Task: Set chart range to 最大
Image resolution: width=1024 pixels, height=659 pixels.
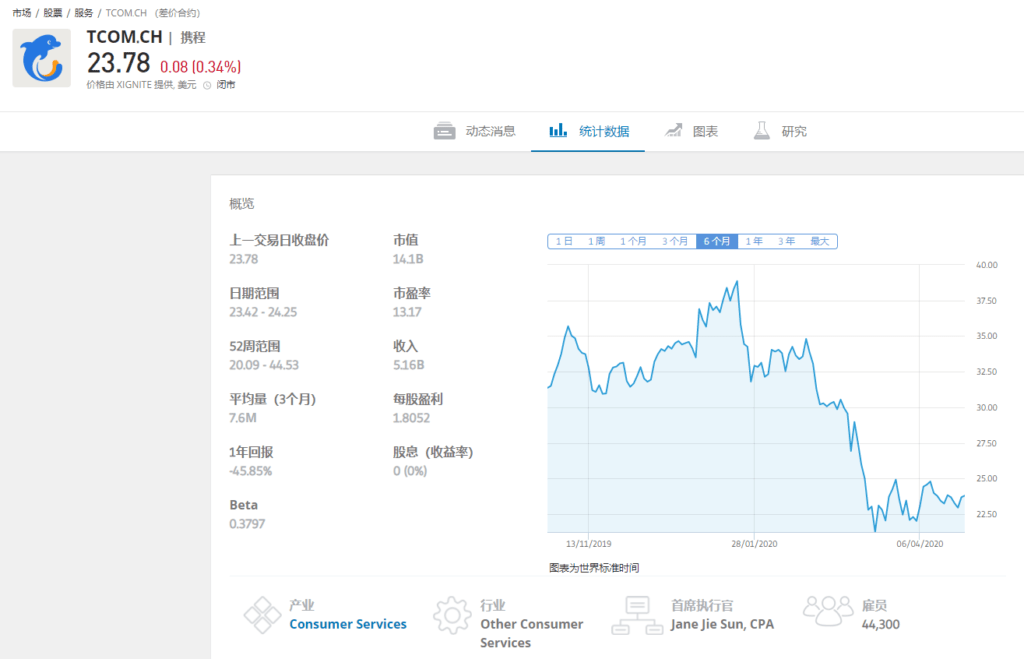Action: click(820, 241)
